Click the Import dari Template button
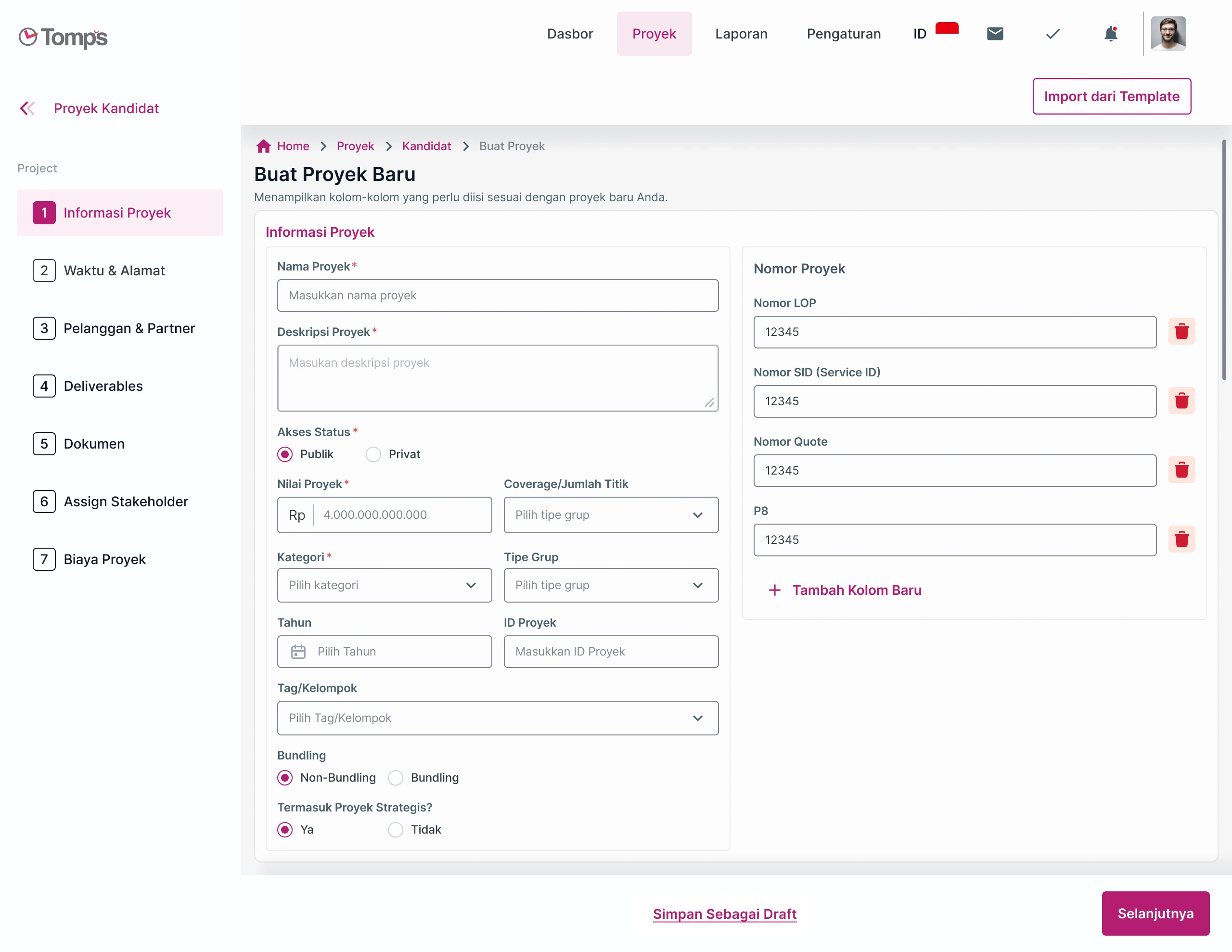The width and height of the screenshot is (1232, 952). pyautogui.click(x=1111, y=96)
